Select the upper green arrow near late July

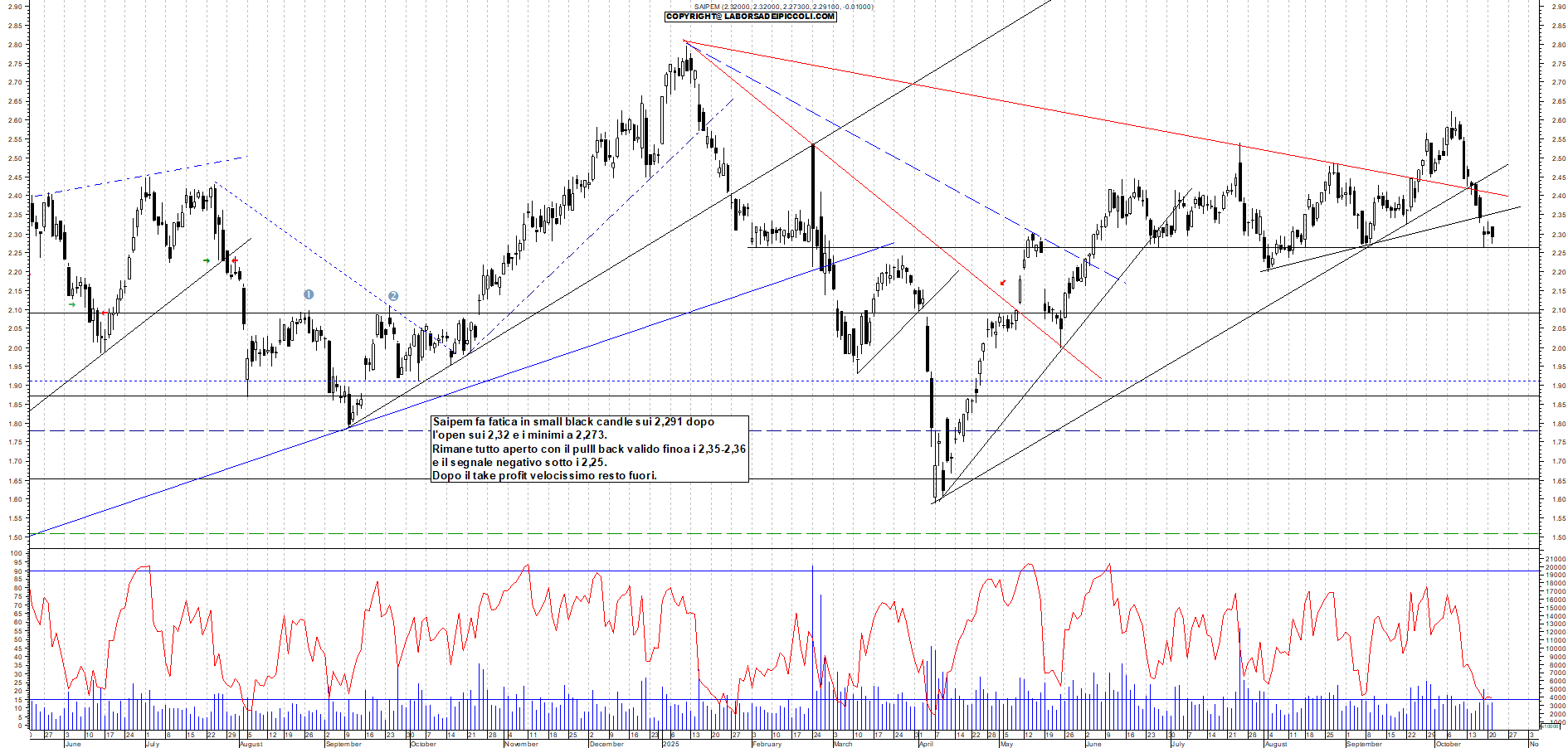coord(207,261)
